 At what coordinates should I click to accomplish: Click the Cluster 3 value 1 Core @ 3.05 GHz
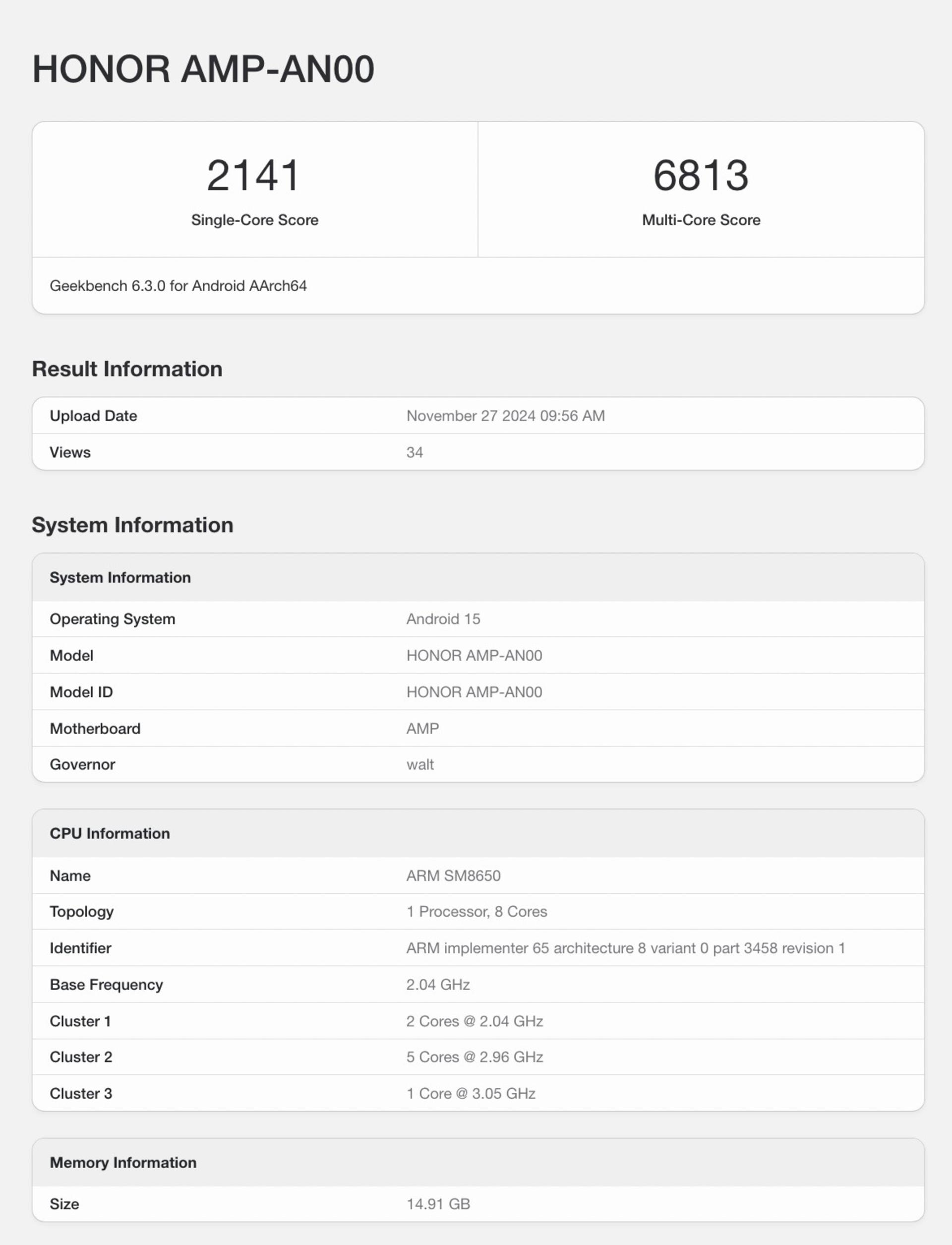click(x=471, y=1094)
